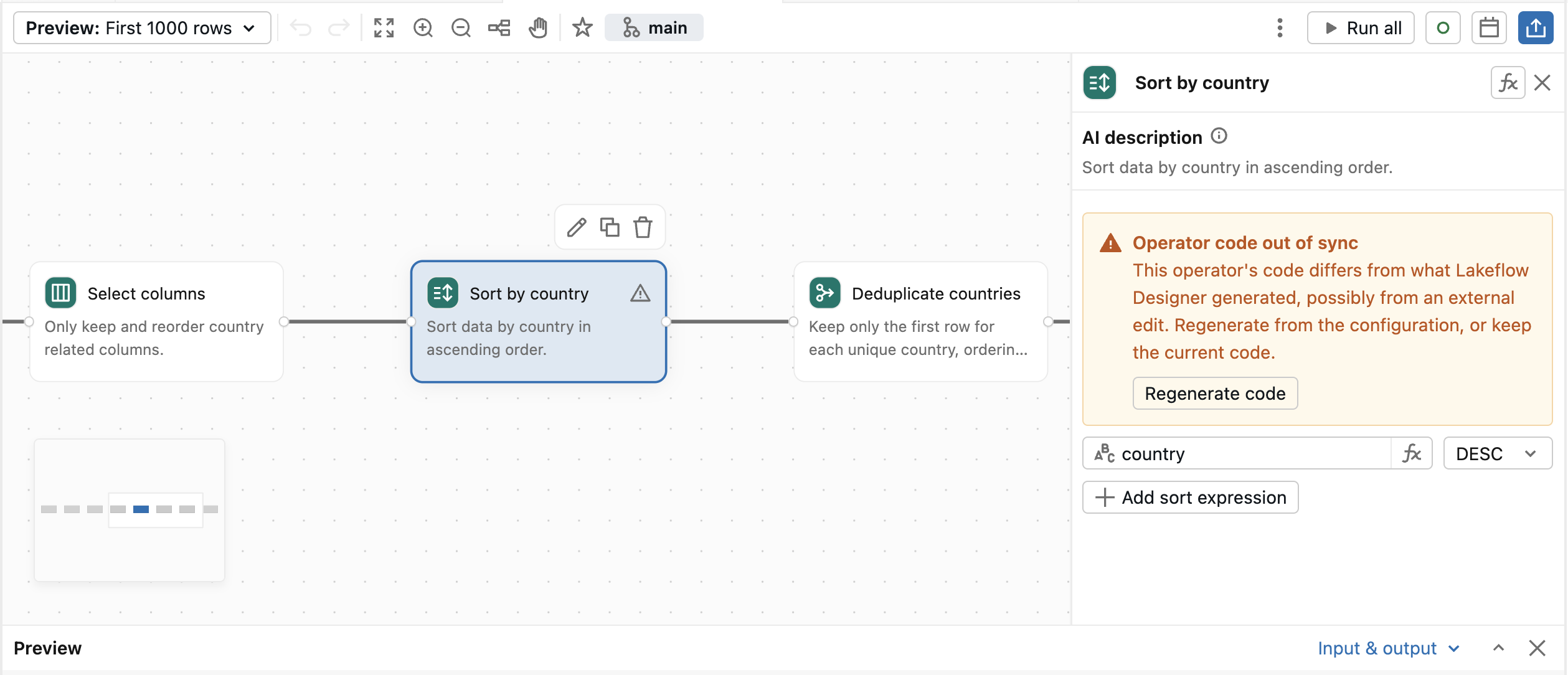1568x675 pixels.
Task: Run all operators
Action: 1361,28
